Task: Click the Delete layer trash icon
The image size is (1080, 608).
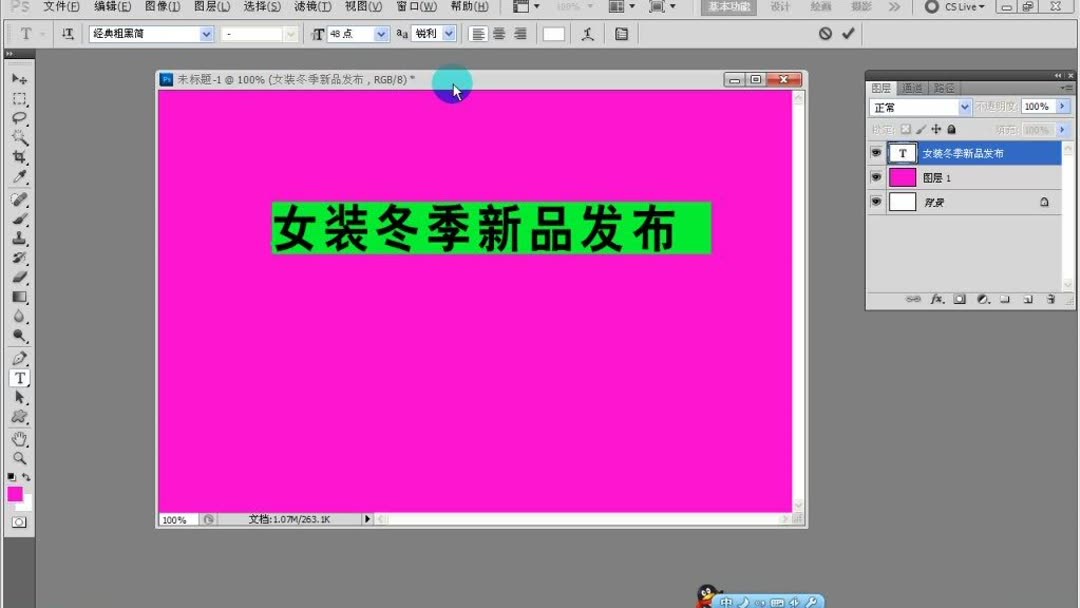Action: 1051,299
